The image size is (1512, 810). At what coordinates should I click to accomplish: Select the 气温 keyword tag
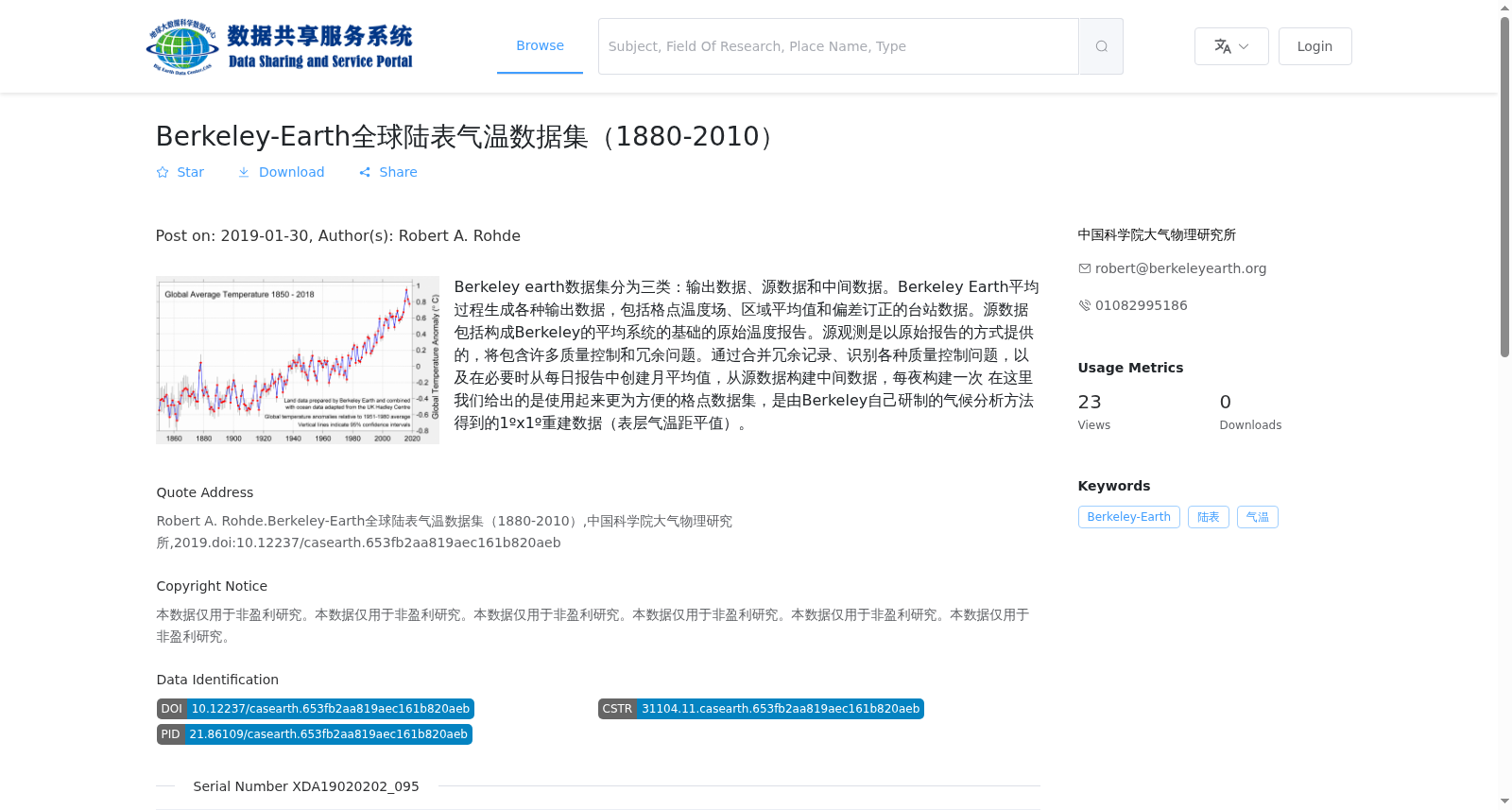point(1257,517)
